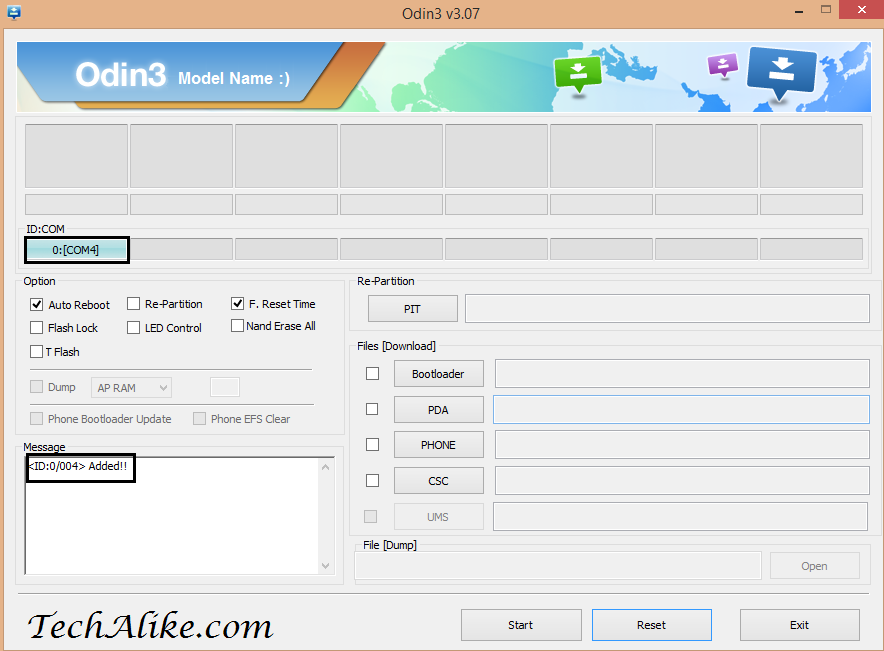The height and width of the screenshot is (651, 884).
Task: Maximize the Odin3 window
Action: pyautogui.click(x=826, y=10)
